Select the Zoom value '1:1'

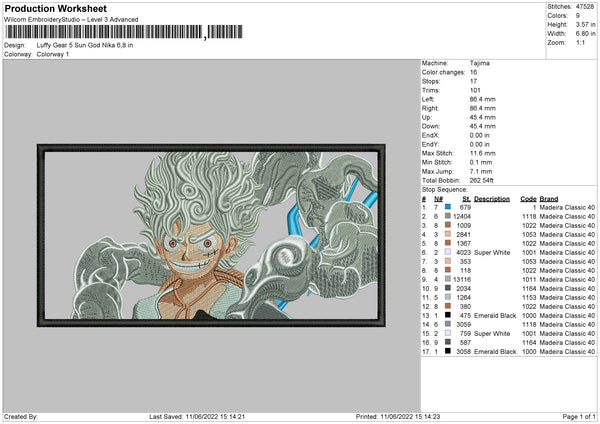[x=580, y=42]
